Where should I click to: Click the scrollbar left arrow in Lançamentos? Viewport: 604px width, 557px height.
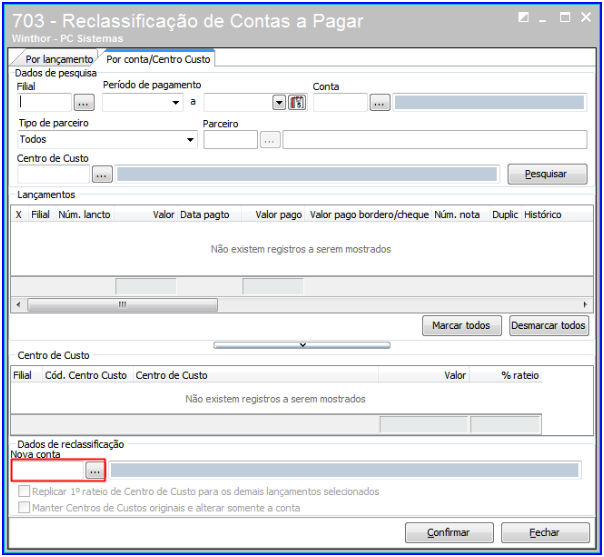(18, 305)
